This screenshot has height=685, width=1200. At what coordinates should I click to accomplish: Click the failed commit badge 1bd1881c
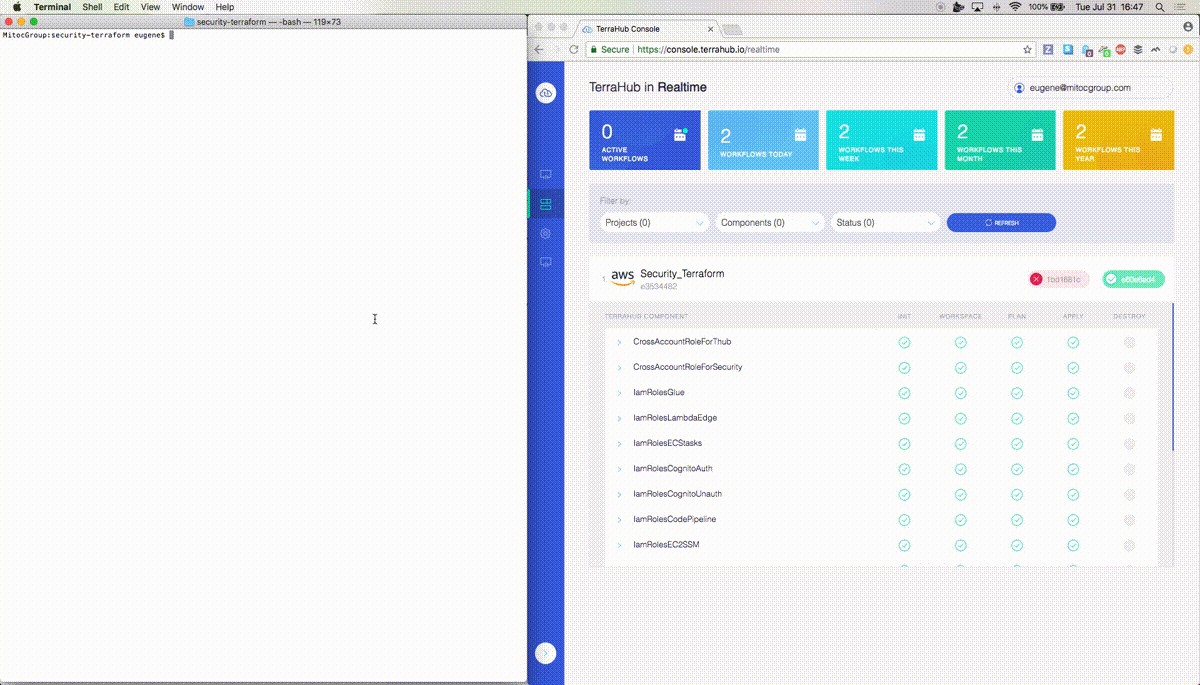point(1059,279)
